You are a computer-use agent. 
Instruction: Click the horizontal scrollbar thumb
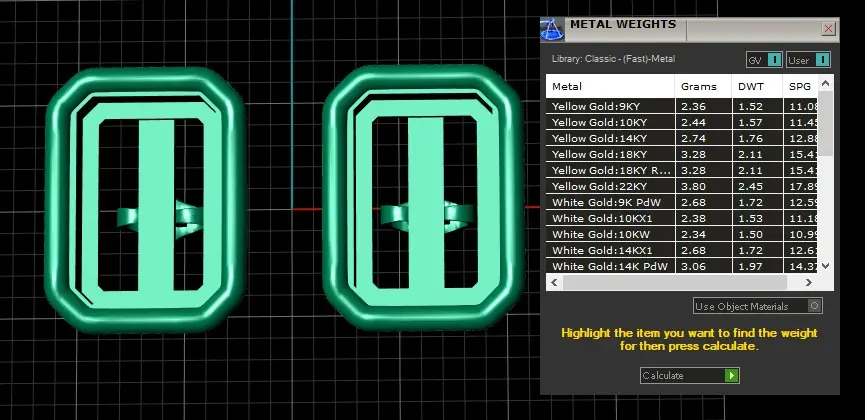click(674, 282)
